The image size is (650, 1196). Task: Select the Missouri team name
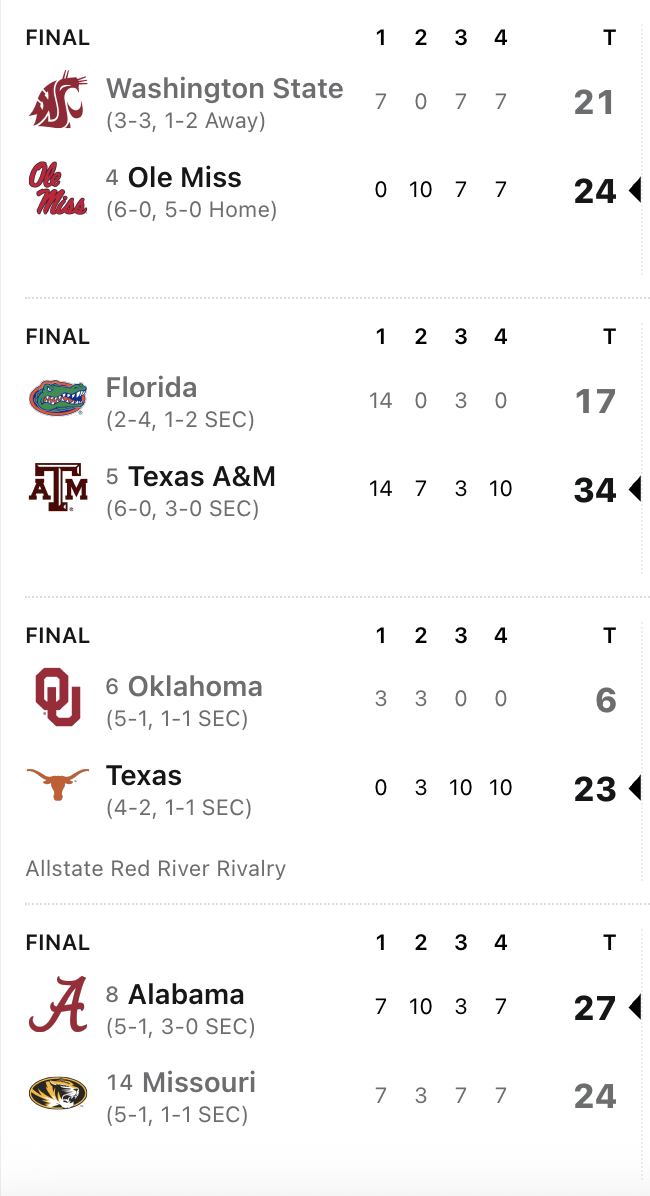[199, 1082]
